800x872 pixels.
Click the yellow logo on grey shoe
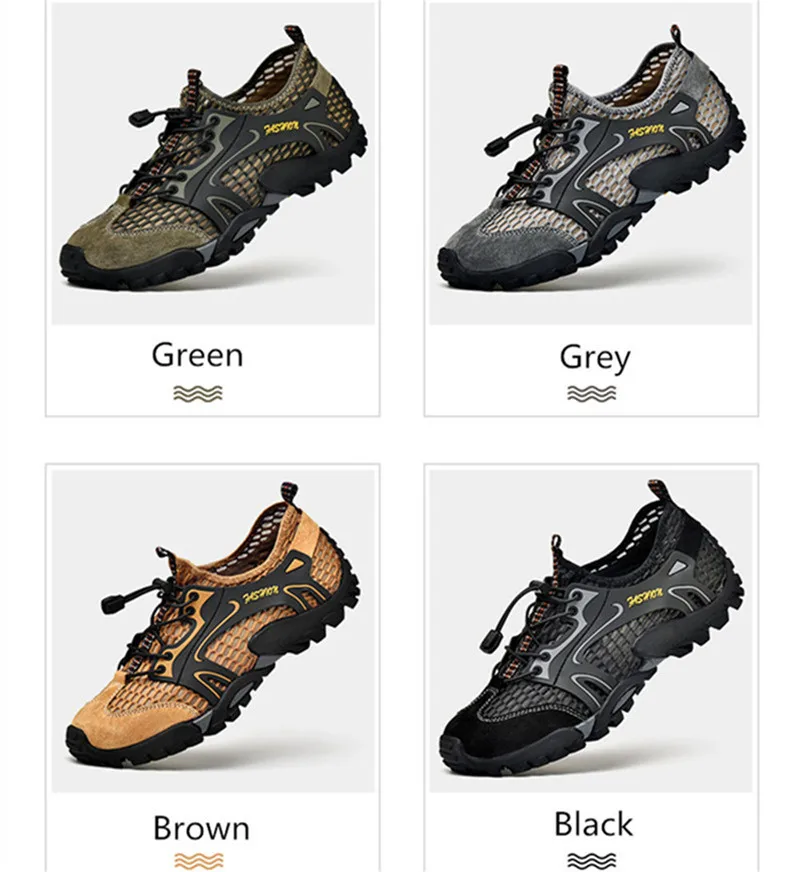646,131
